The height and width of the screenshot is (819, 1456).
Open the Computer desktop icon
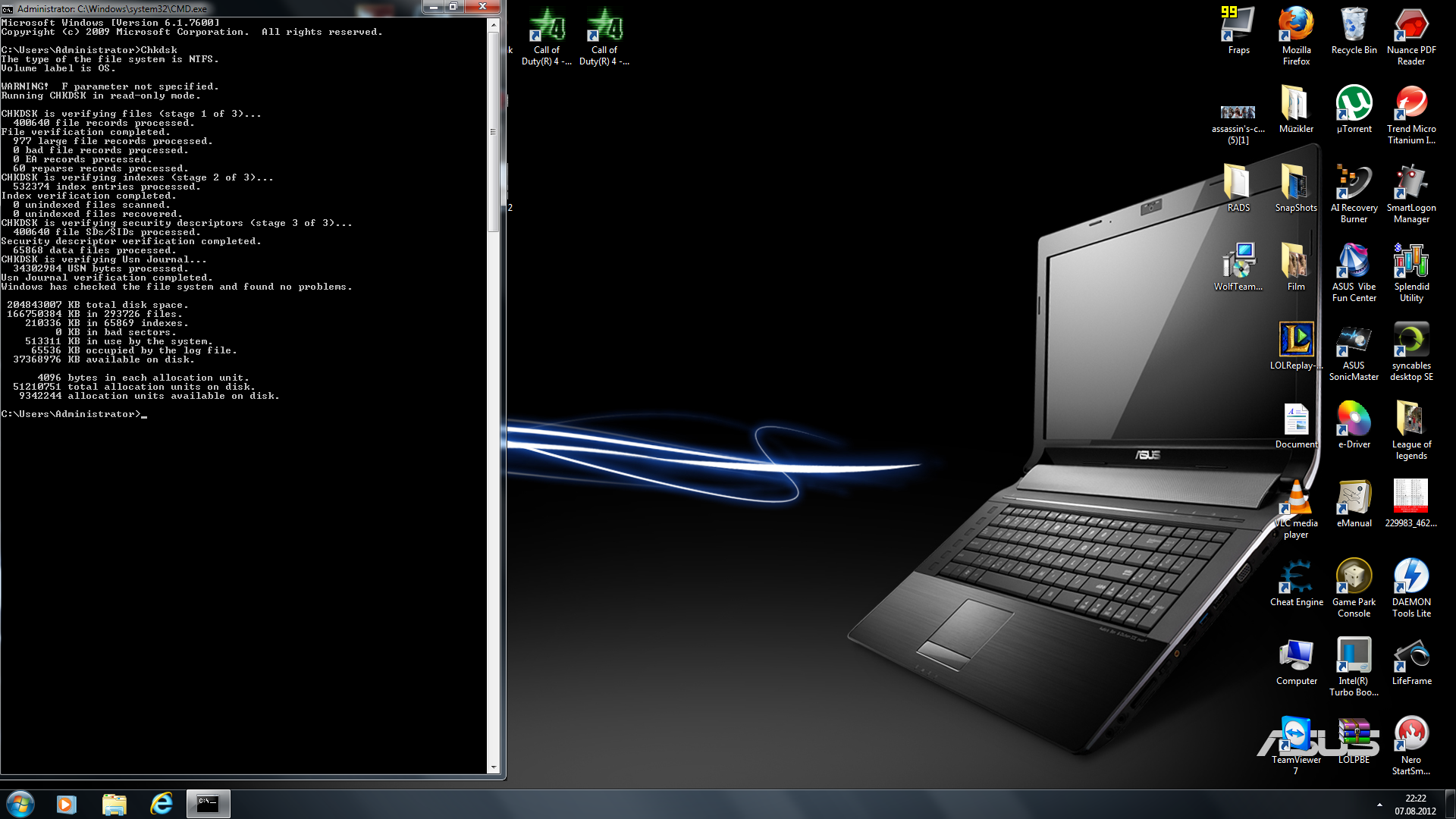pos(1296,661)
